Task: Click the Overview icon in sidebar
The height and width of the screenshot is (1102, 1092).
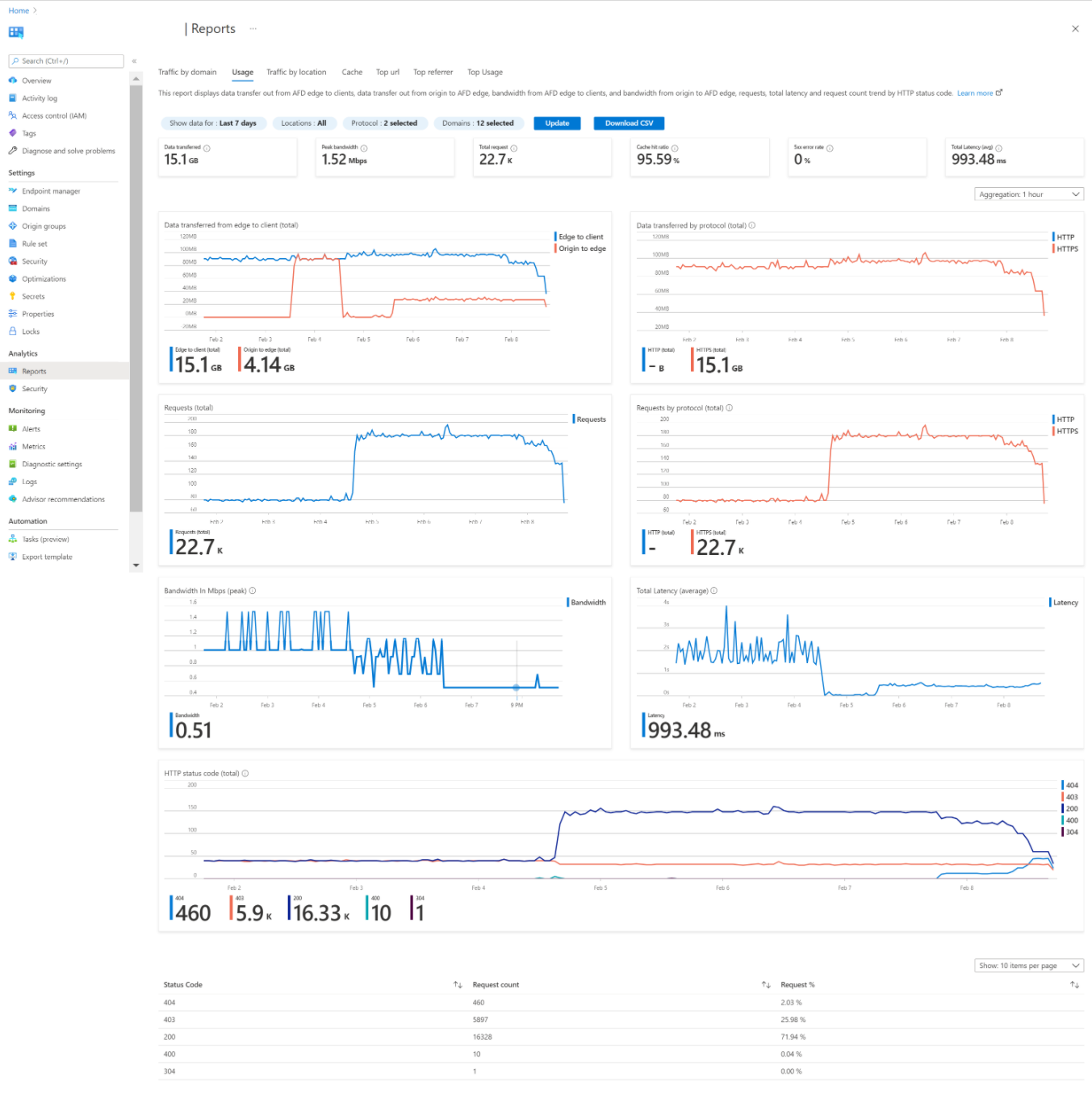Action: [13, 81]
